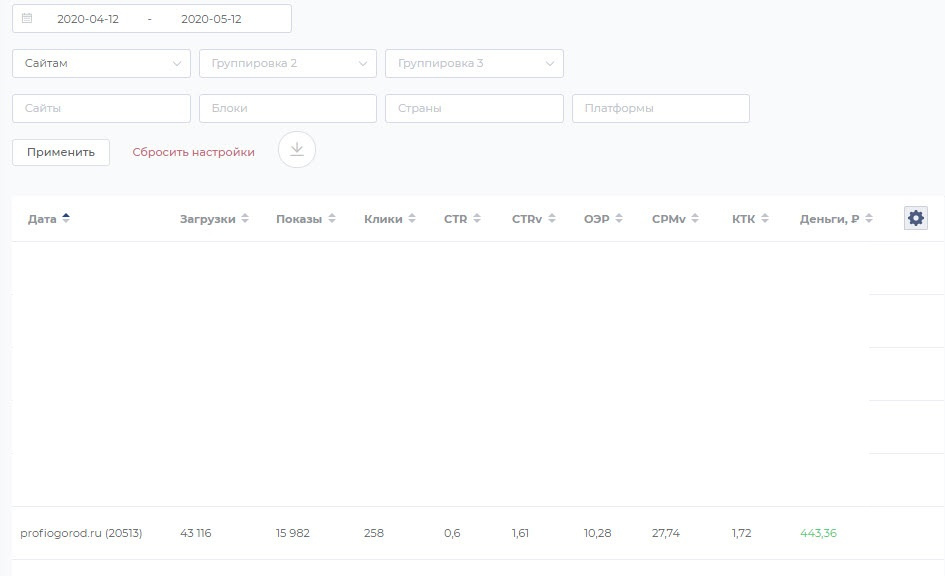Click profiogorod.ru (20513) row name
This screenshot has height=576, width=945.
[81, 533]
